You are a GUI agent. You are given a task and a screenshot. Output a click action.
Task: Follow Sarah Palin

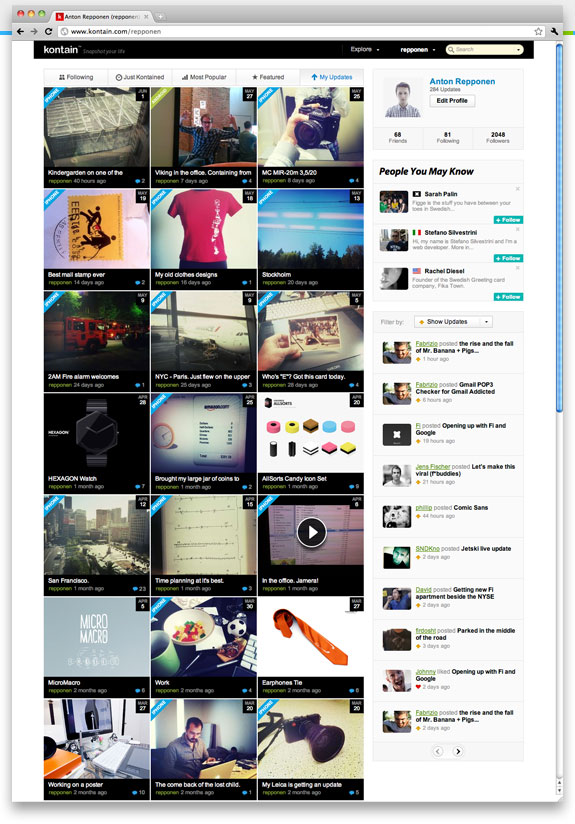coord(508,220)
